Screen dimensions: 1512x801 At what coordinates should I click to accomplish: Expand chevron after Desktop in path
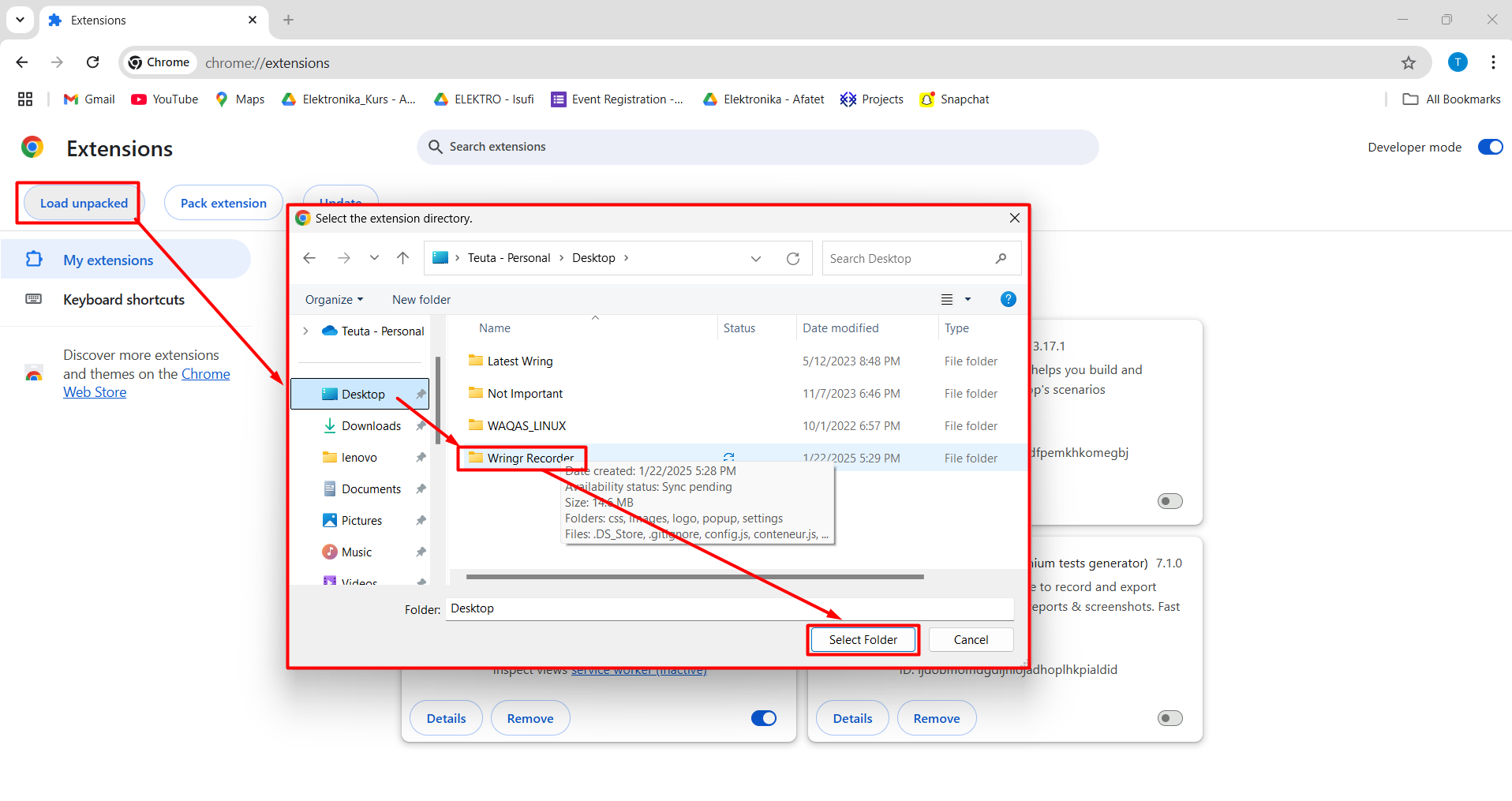point(626,258)
